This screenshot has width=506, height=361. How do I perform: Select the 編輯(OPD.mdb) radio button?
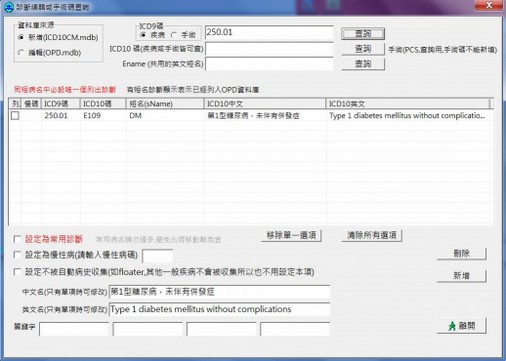pyautogui.click(x=22, y=53)
